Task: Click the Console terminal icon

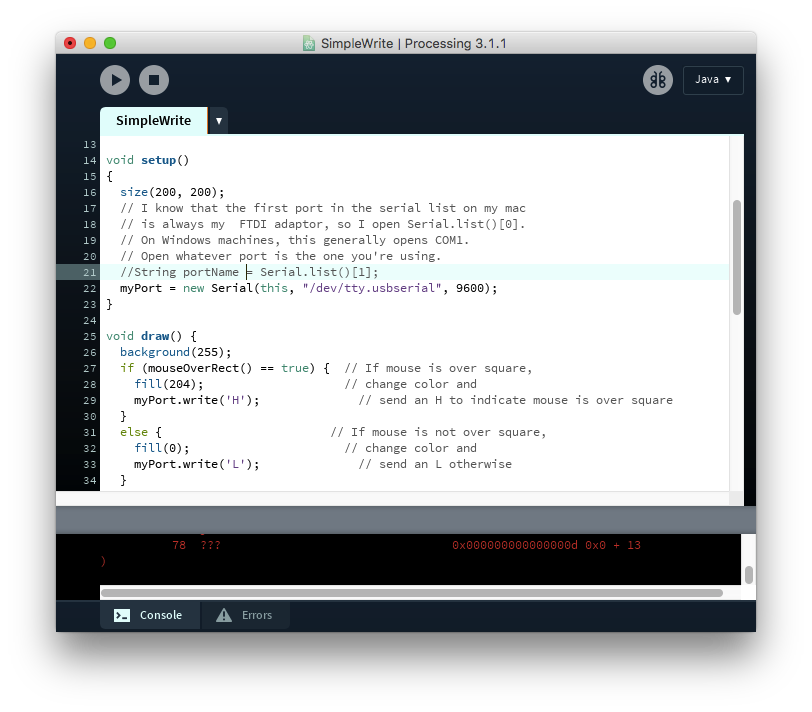Action: 122,615
